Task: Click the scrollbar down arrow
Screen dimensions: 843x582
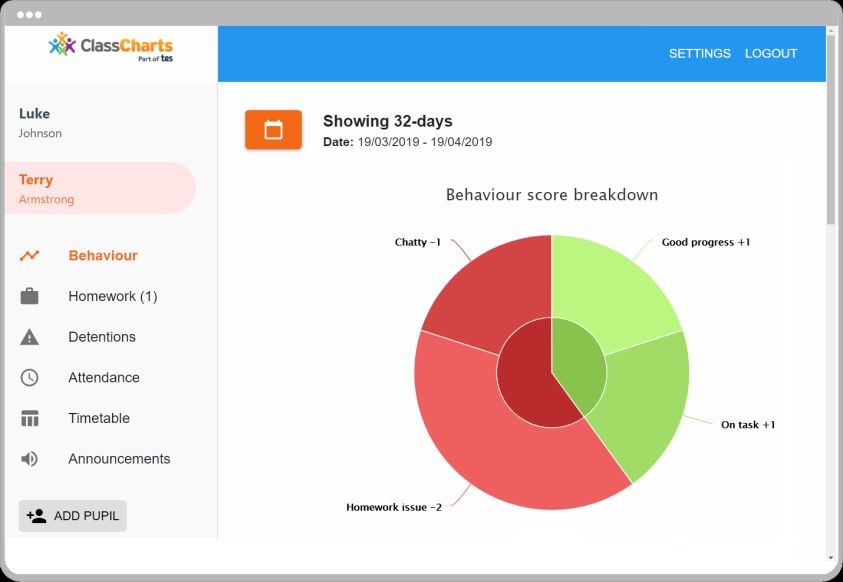Action: pyautogui.click(x=831, y=558)
